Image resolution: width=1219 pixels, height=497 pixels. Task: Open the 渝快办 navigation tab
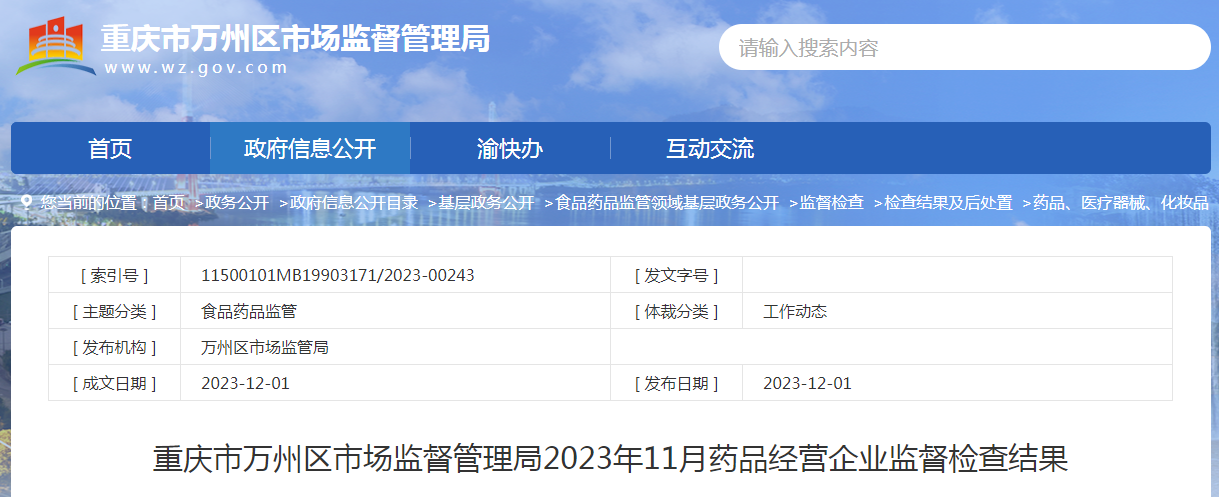(x=510, y=149)
